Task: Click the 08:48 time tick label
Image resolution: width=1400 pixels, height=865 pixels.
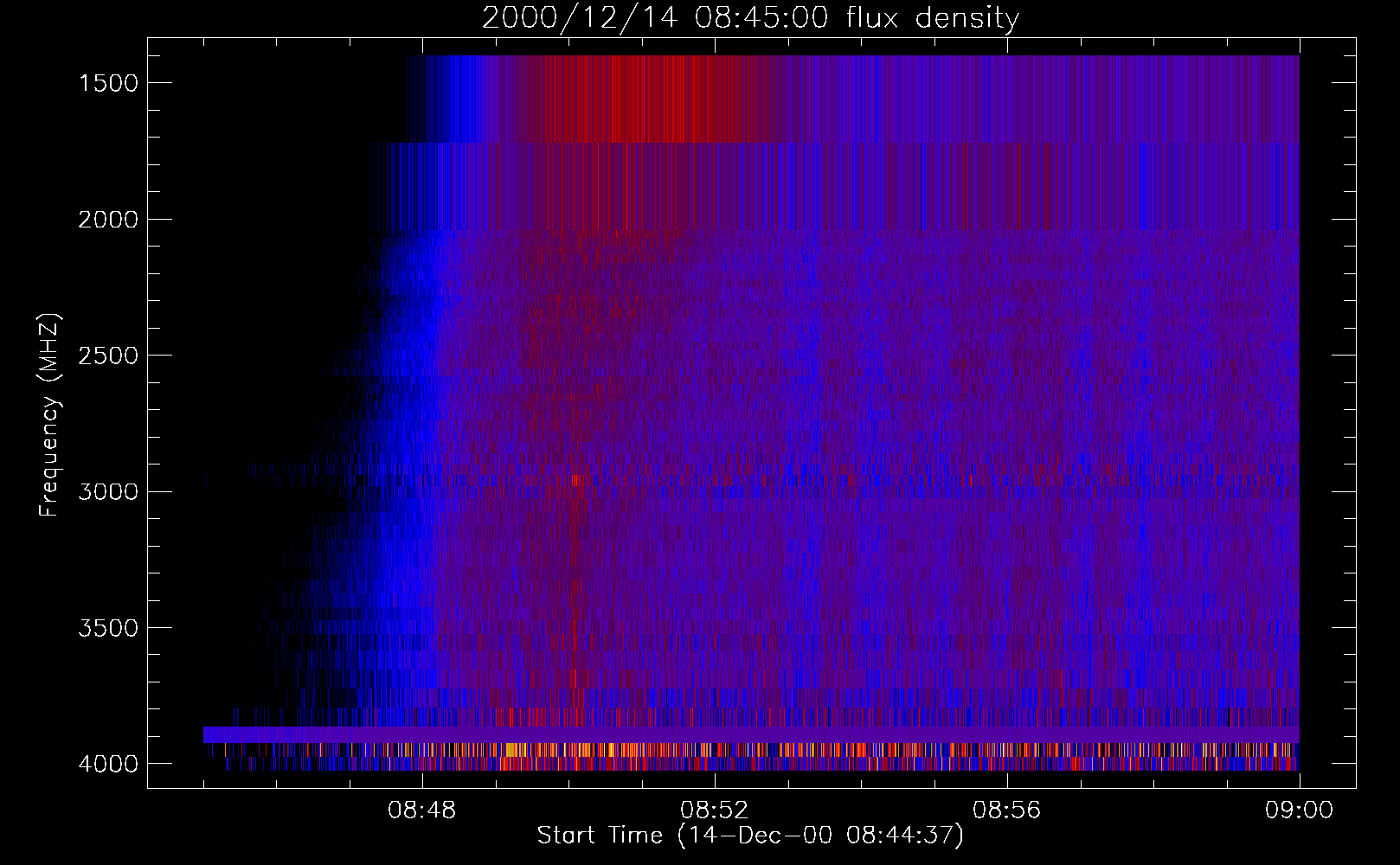Action: pyautogui.click(x=422, y=811)
